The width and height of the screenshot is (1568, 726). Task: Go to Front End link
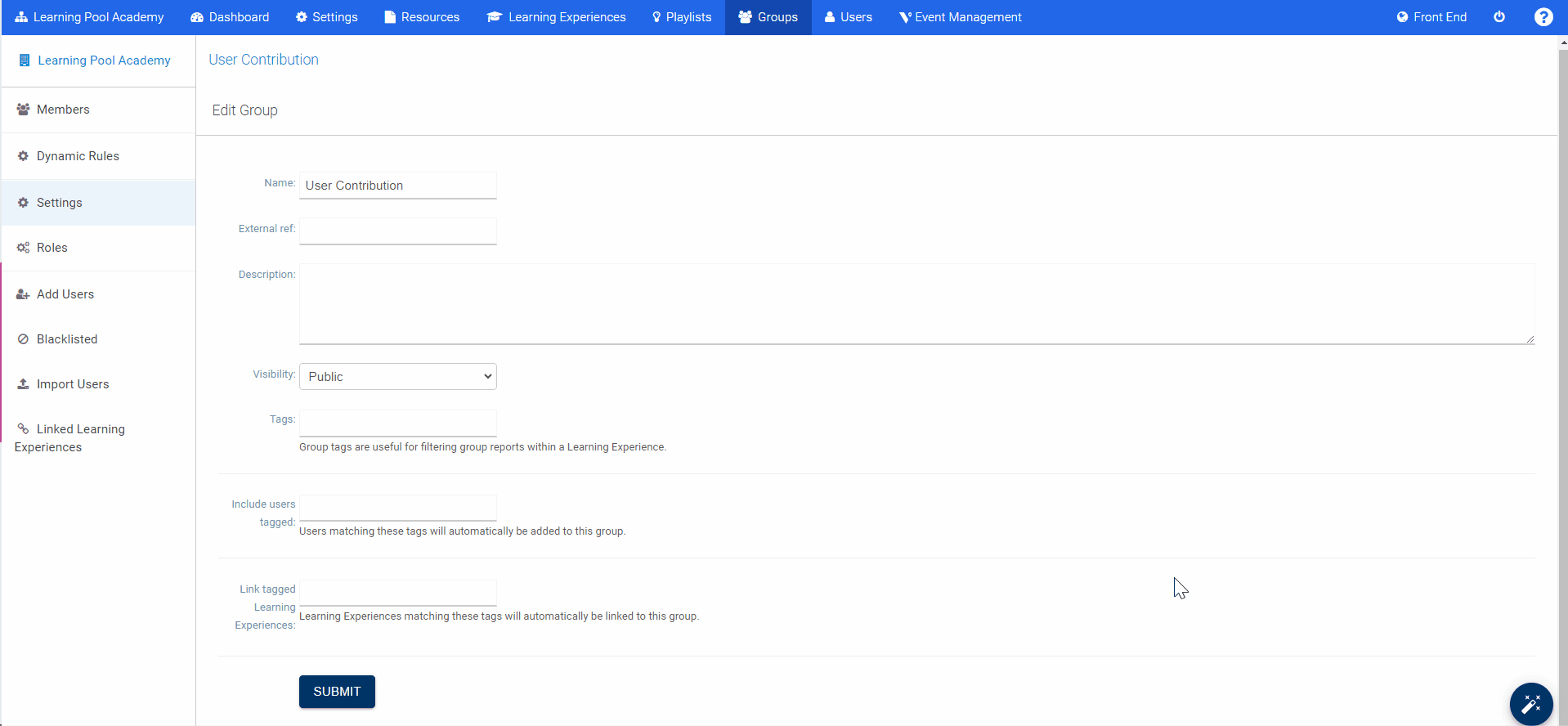tap(1431, 17)
